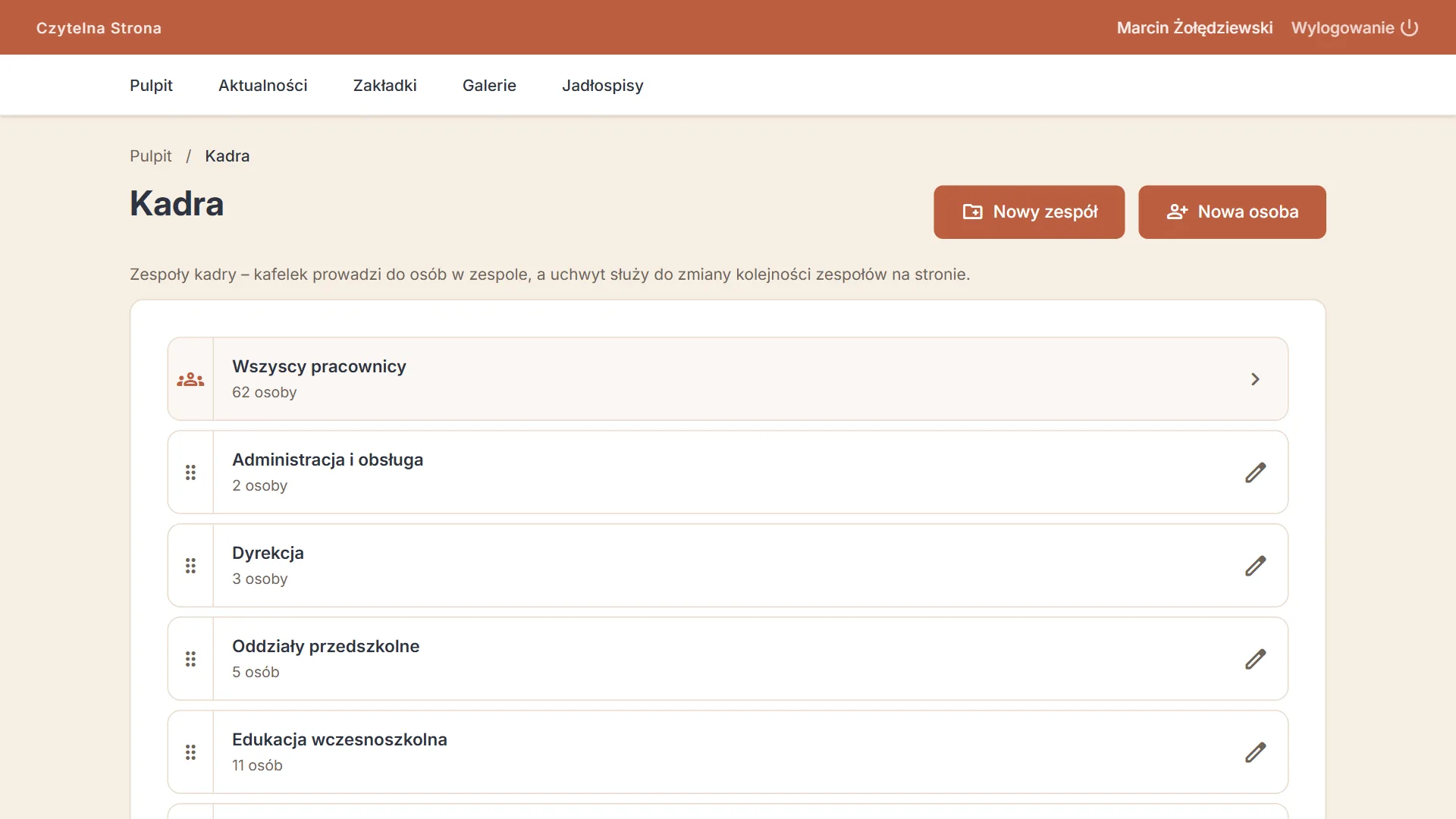The image size is (1456, 819).
Task: Click the Nowa osoba button label
Action: tap(1248, 212)
